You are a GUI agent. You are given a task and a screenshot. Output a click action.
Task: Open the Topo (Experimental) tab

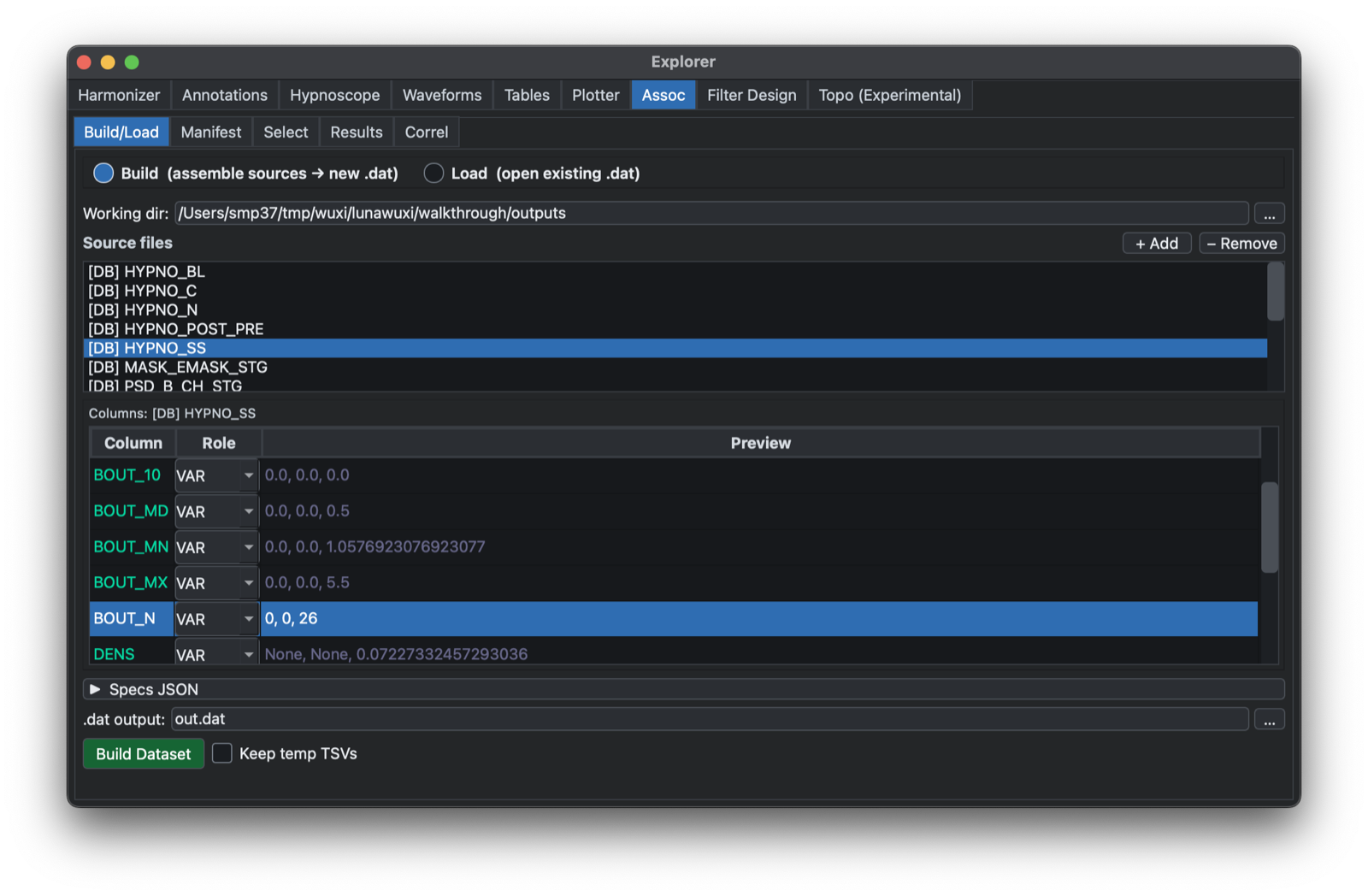[x=889, y=95]
